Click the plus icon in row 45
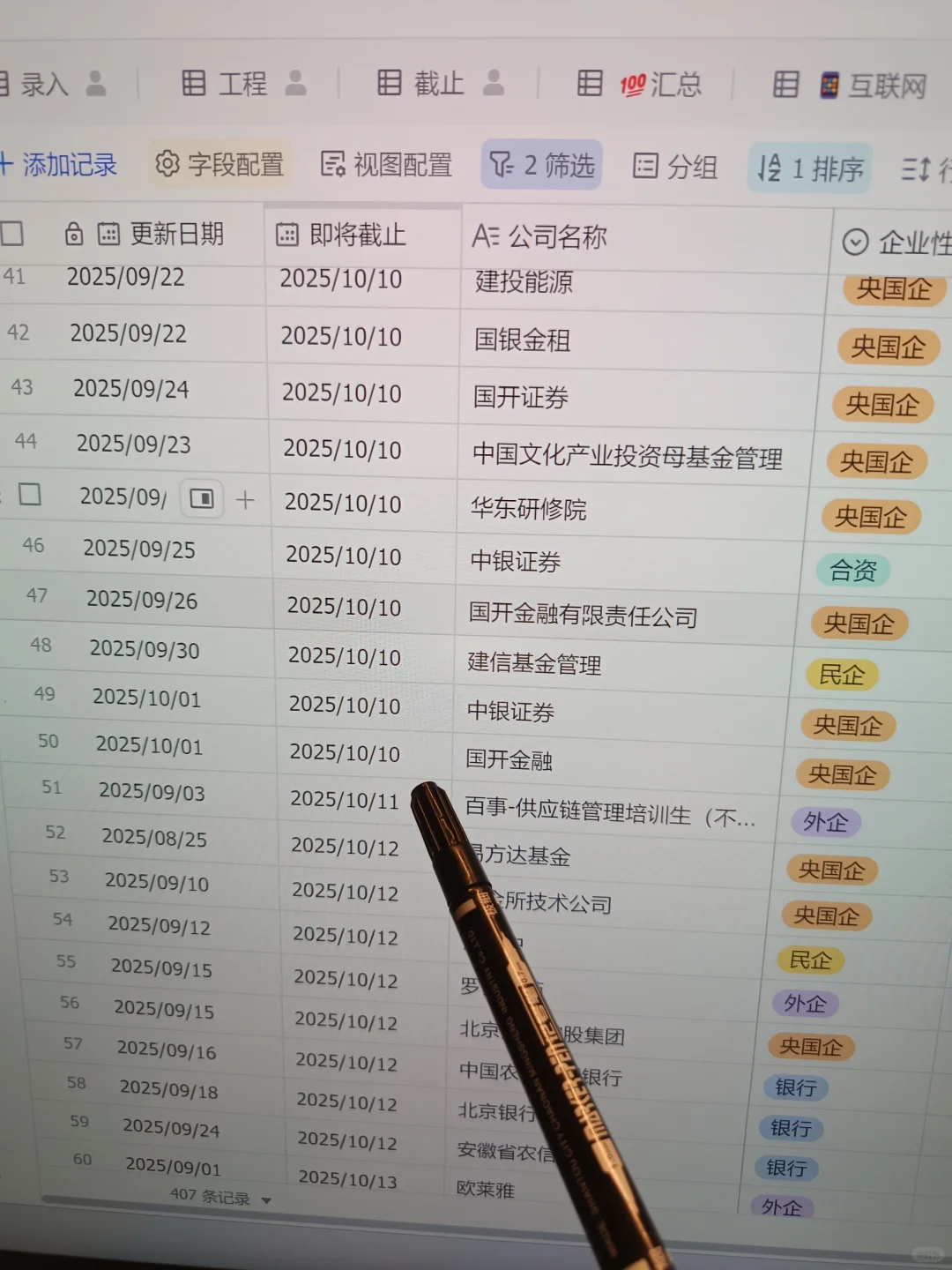This screenshot has height=1270, width=952. coord(245,500)
